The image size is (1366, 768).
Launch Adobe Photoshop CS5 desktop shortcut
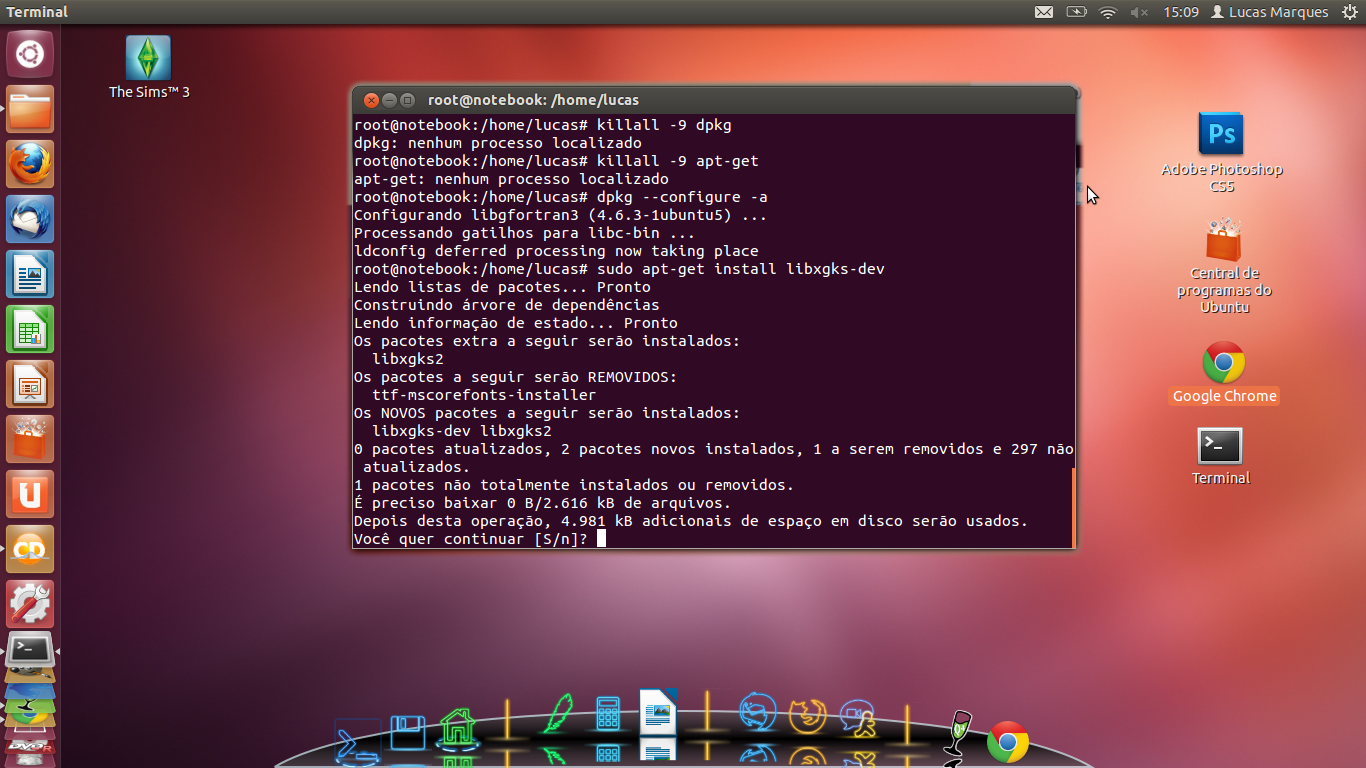[x=1221, y=135]
